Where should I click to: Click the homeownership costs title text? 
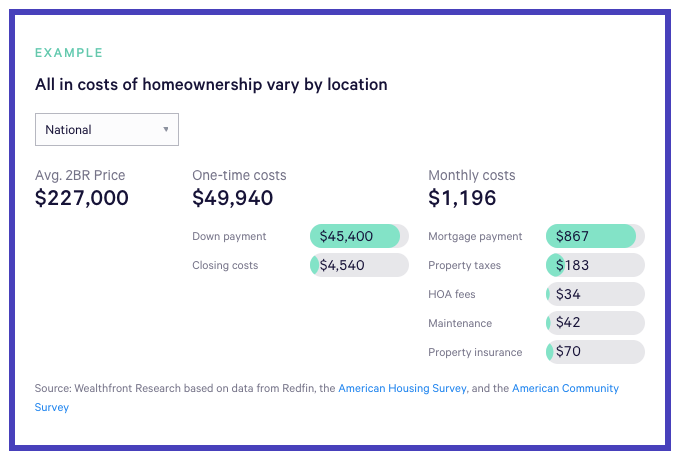coord(211,85)
